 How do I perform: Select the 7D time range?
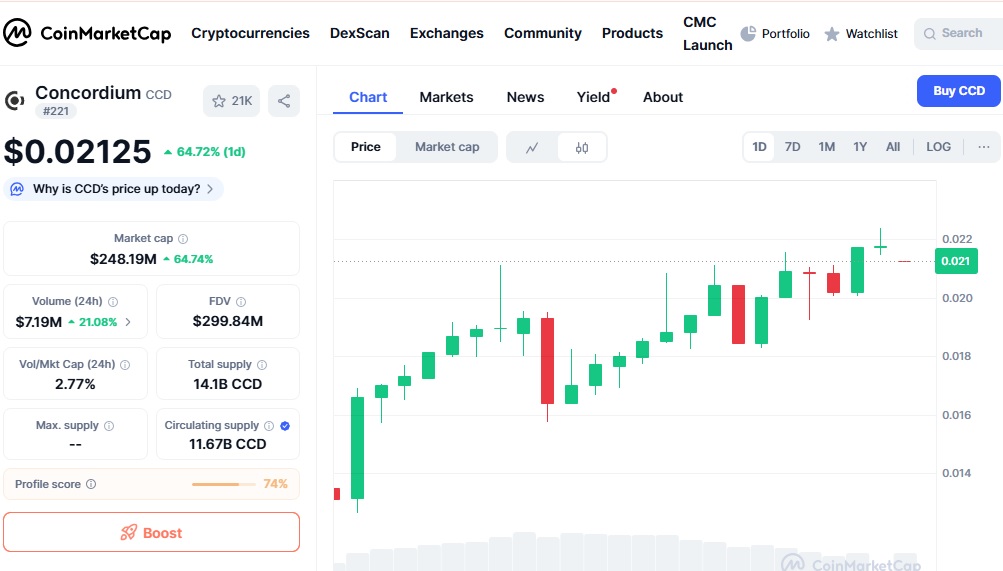[792, 147]
